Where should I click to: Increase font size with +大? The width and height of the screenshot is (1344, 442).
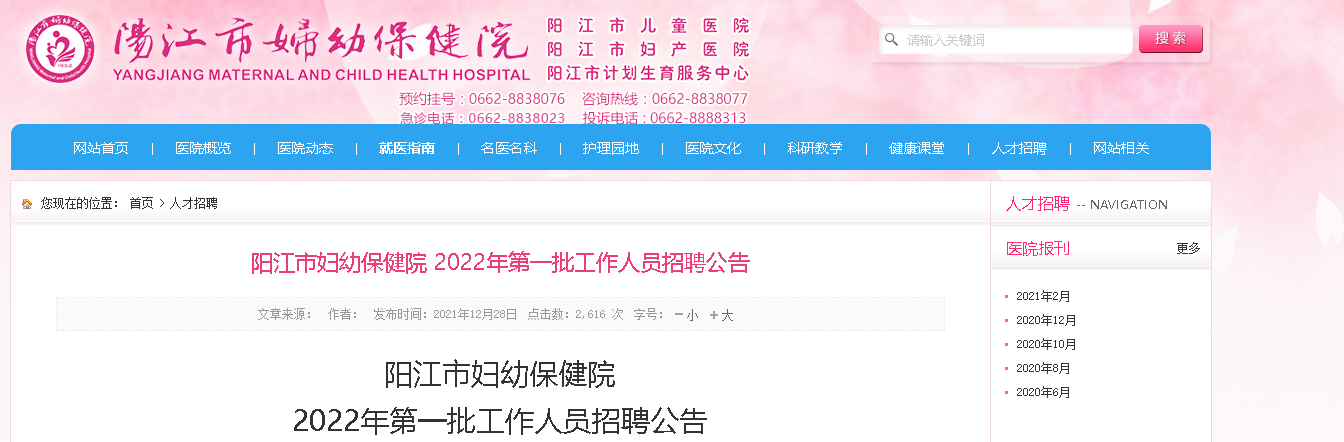[721, 314]
